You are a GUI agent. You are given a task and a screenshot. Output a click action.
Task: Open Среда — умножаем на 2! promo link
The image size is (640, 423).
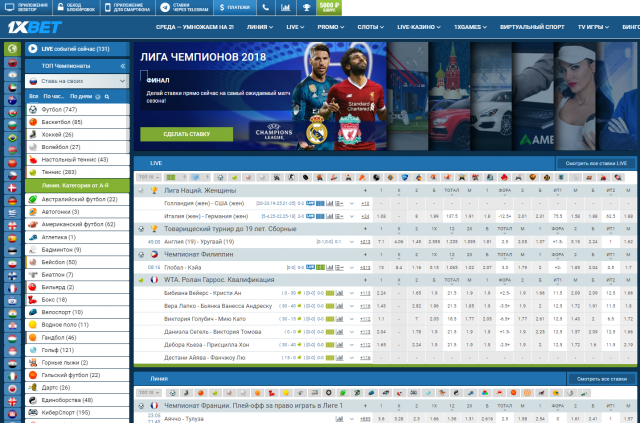click(x=195, y=27)
